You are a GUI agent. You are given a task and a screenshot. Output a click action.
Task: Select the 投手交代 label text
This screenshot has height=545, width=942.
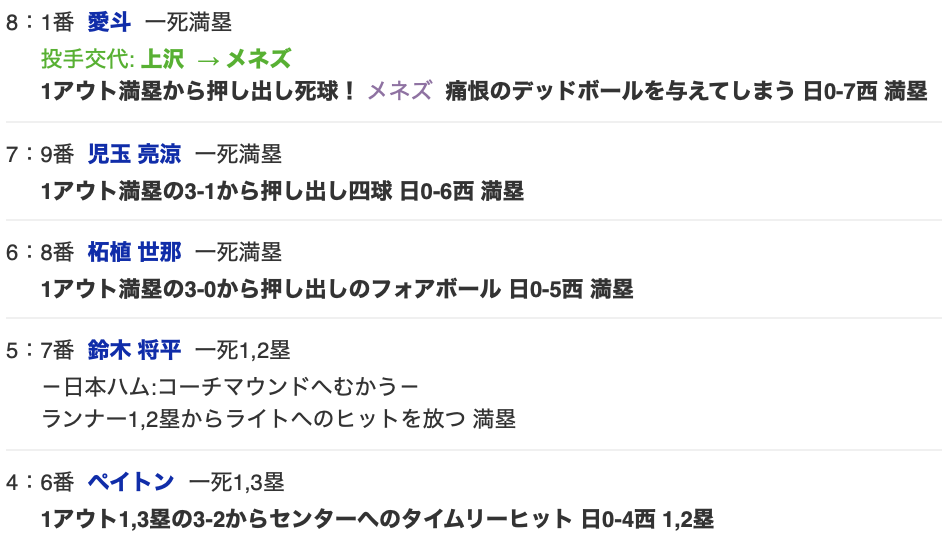pos(88,59)
